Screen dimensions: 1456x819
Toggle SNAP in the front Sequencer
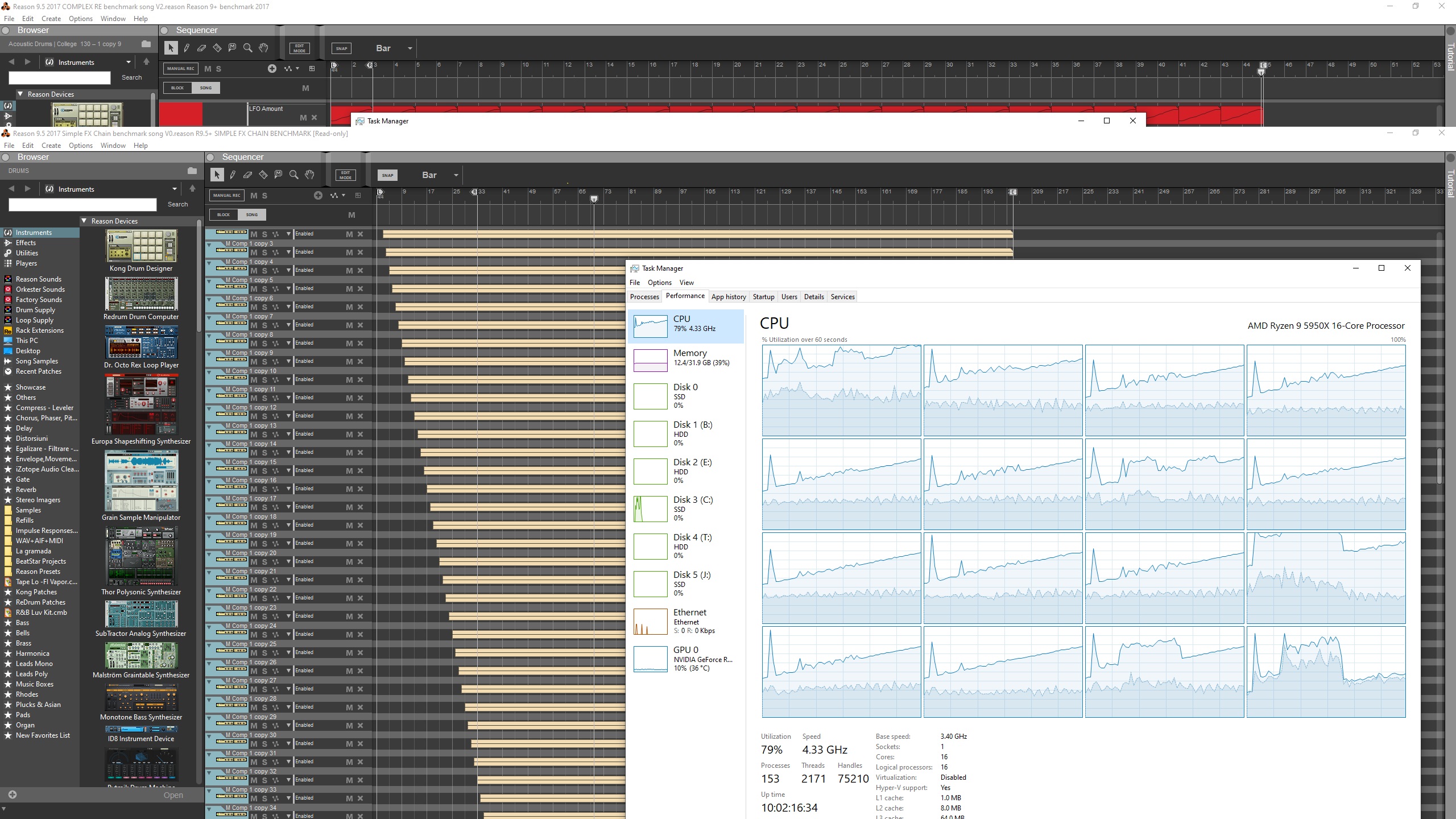tap(387, 175)
